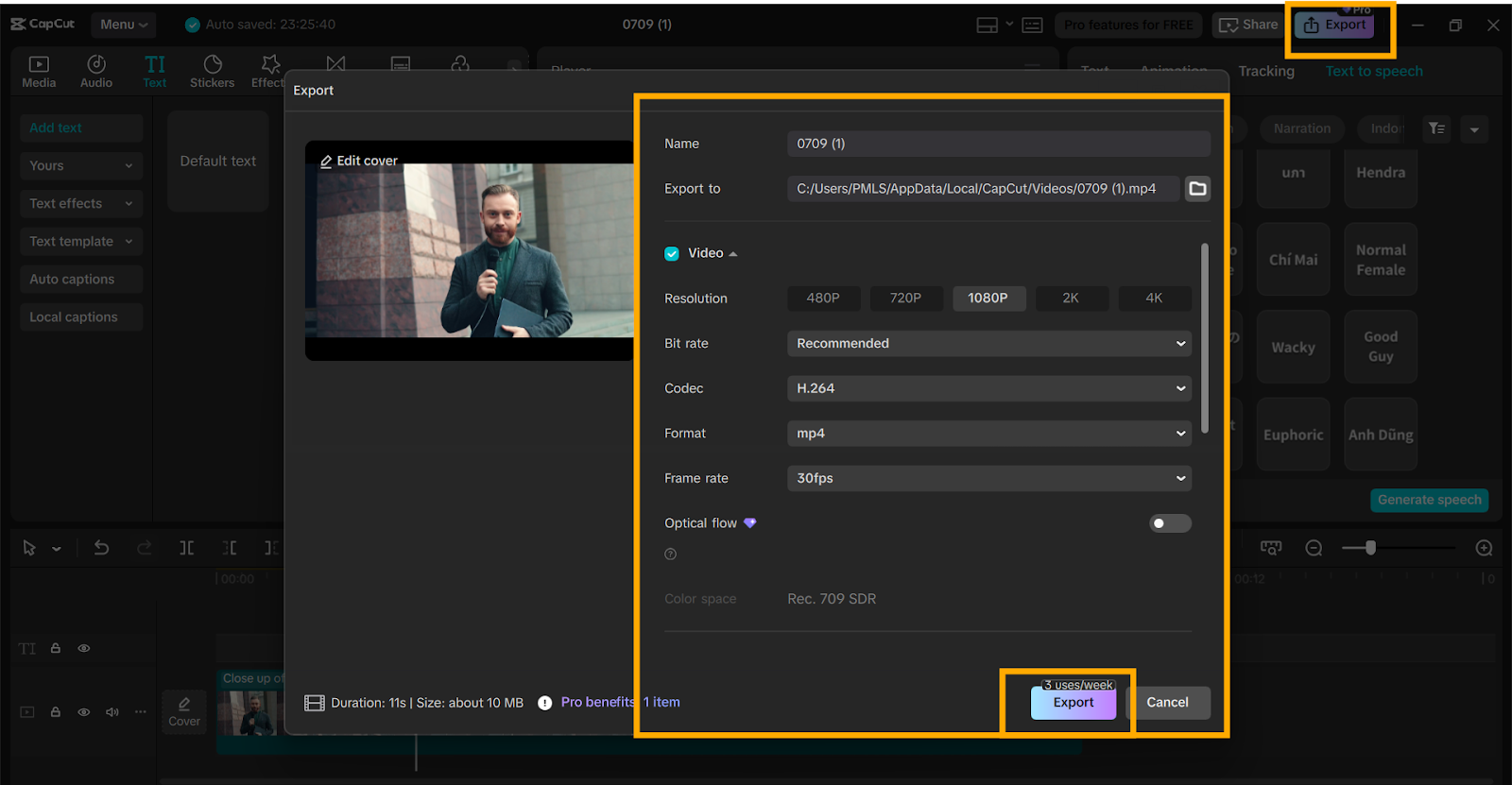This screenshot has height=785, width=1512.
Task: Open the Cover editor on timeline
Action: pyautogui.click(x=184, y=712)
